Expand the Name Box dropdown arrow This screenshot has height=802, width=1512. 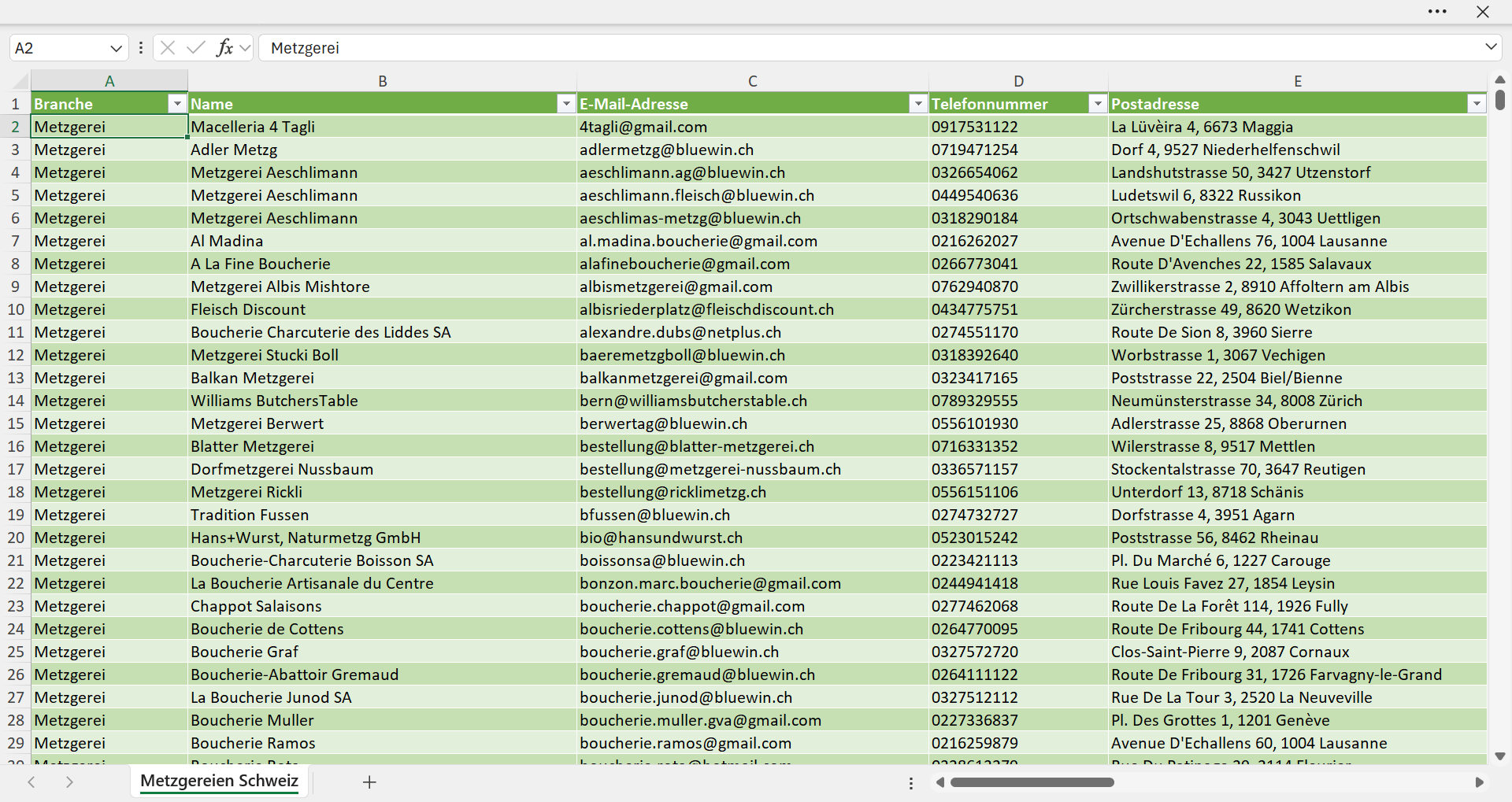pyautogui.click(x=116, y=48)
